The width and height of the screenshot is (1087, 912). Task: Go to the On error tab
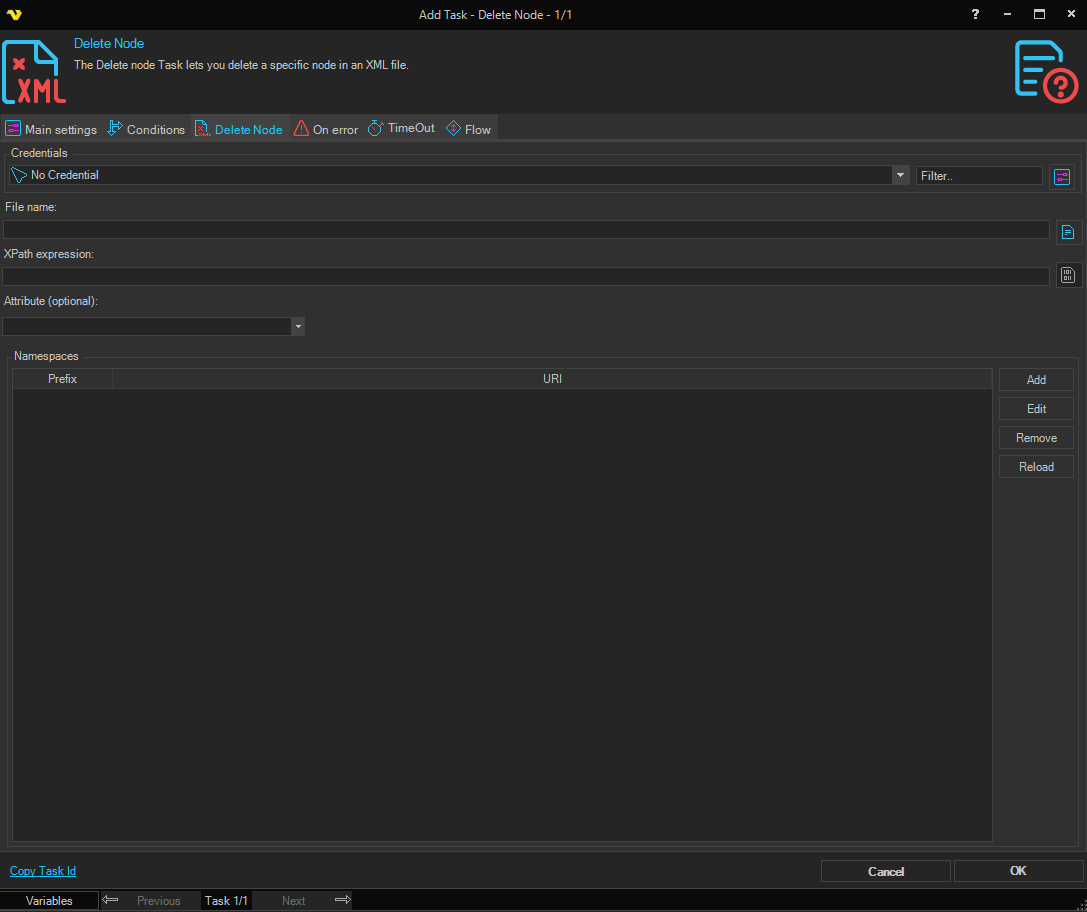tap(326, 129)
